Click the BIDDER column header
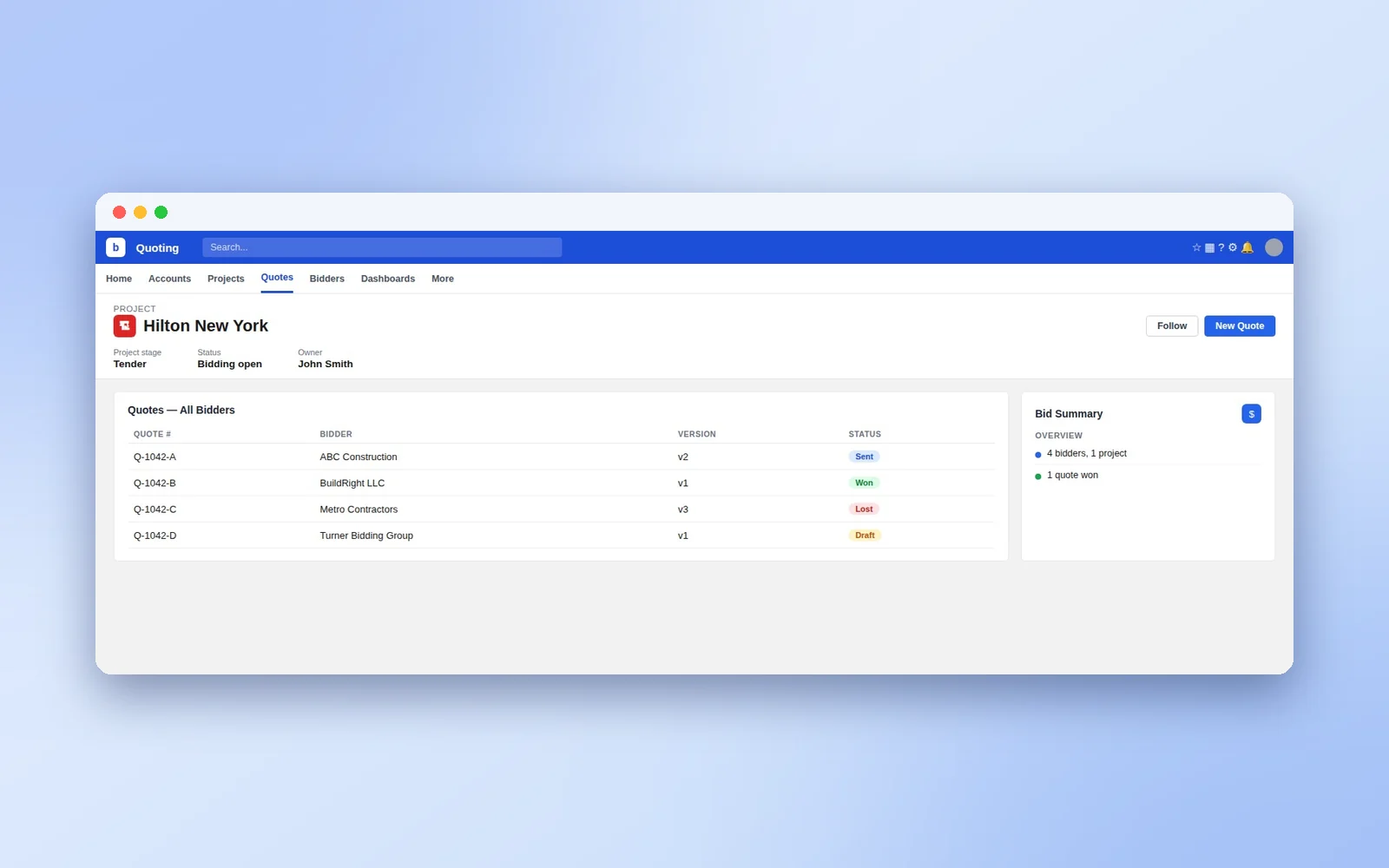The image size is (1389, 868). (336, 434)
